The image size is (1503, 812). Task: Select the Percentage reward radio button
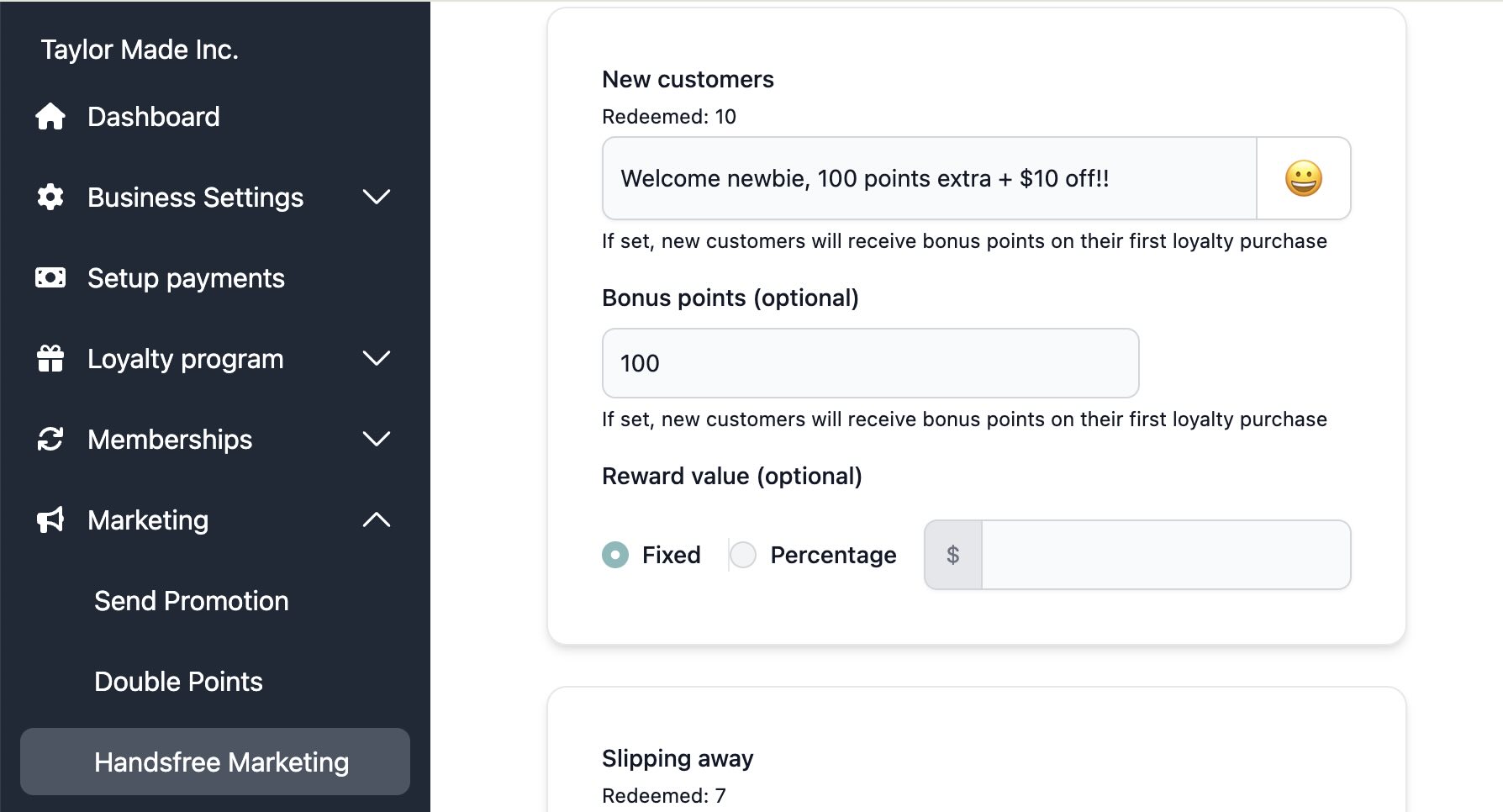tap(743, 555)
